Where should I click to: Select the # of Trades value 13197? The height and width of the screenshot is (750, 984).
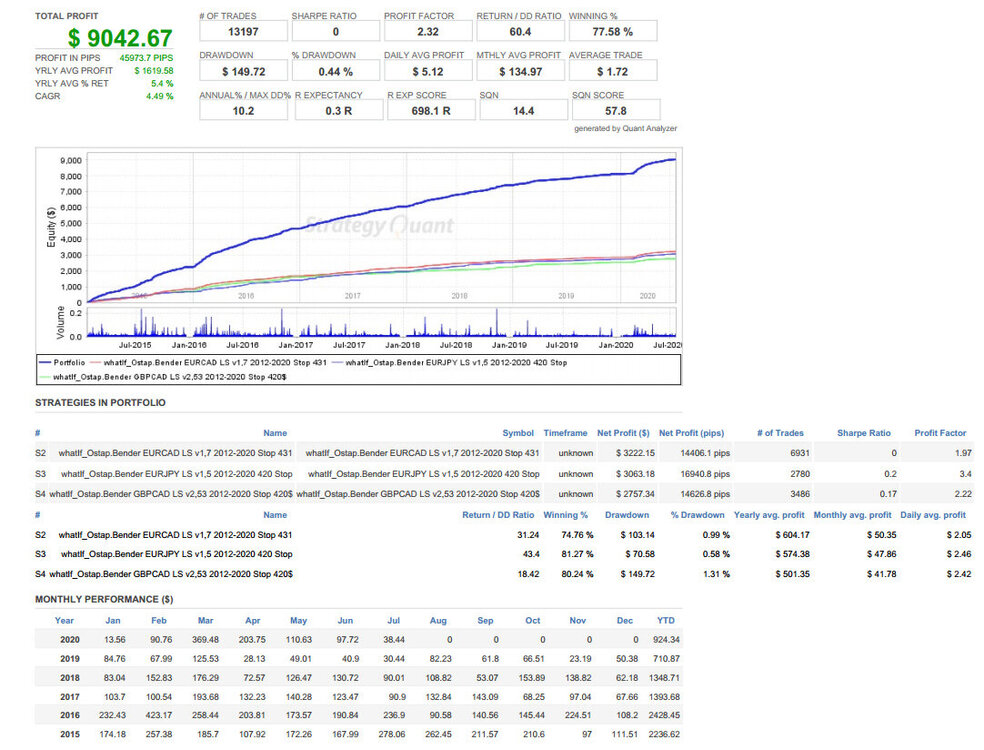tap(243, 31)
